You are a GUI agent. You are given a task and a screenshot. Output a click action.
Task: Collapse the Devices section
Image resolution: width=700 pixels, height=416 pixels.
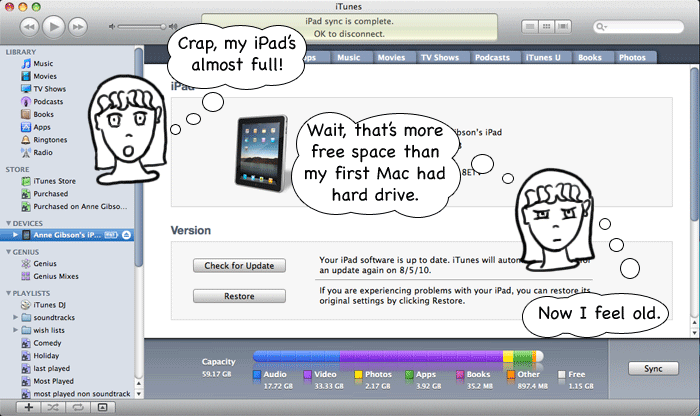(x=8, y=223)
